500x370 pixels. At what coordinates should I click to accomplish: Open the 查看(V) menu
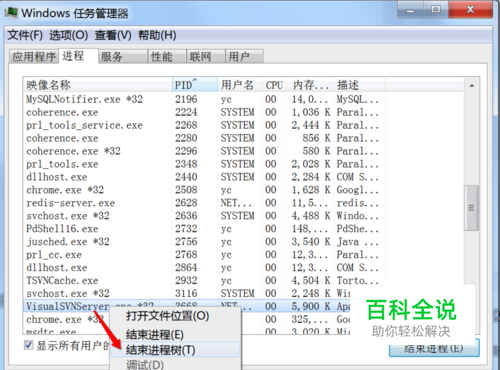click(113, 35)
